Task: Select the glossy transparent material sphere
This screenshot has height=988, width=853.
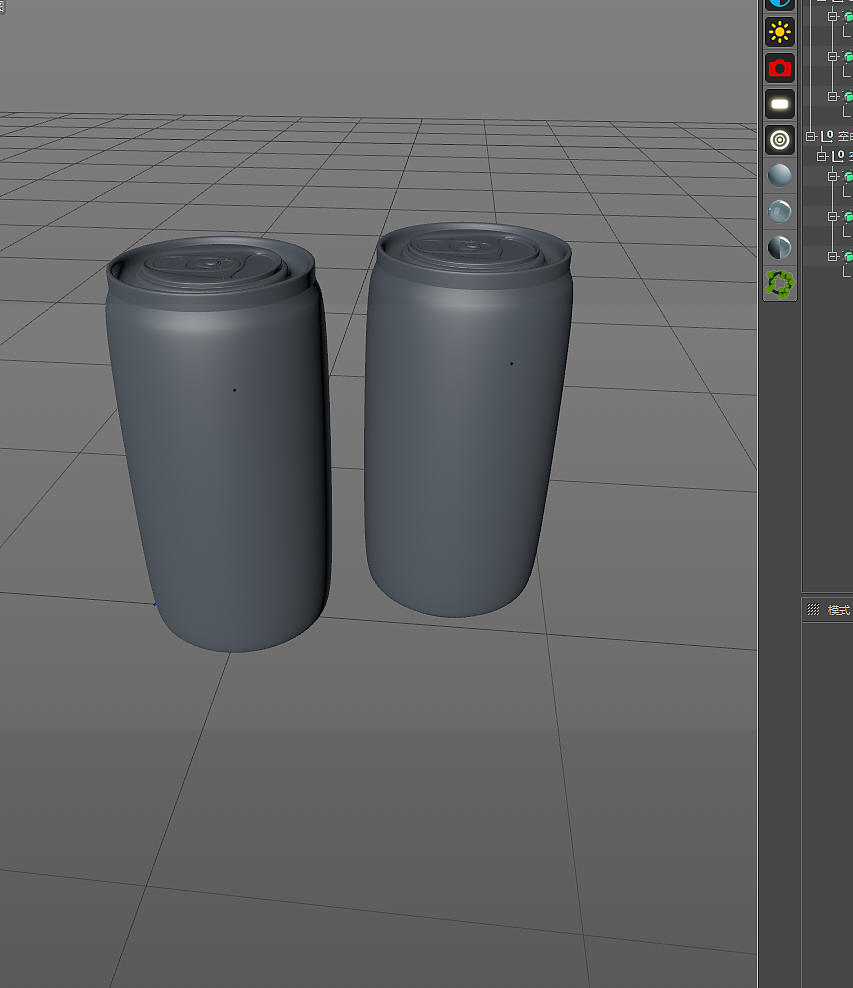Action: point(780,212)
